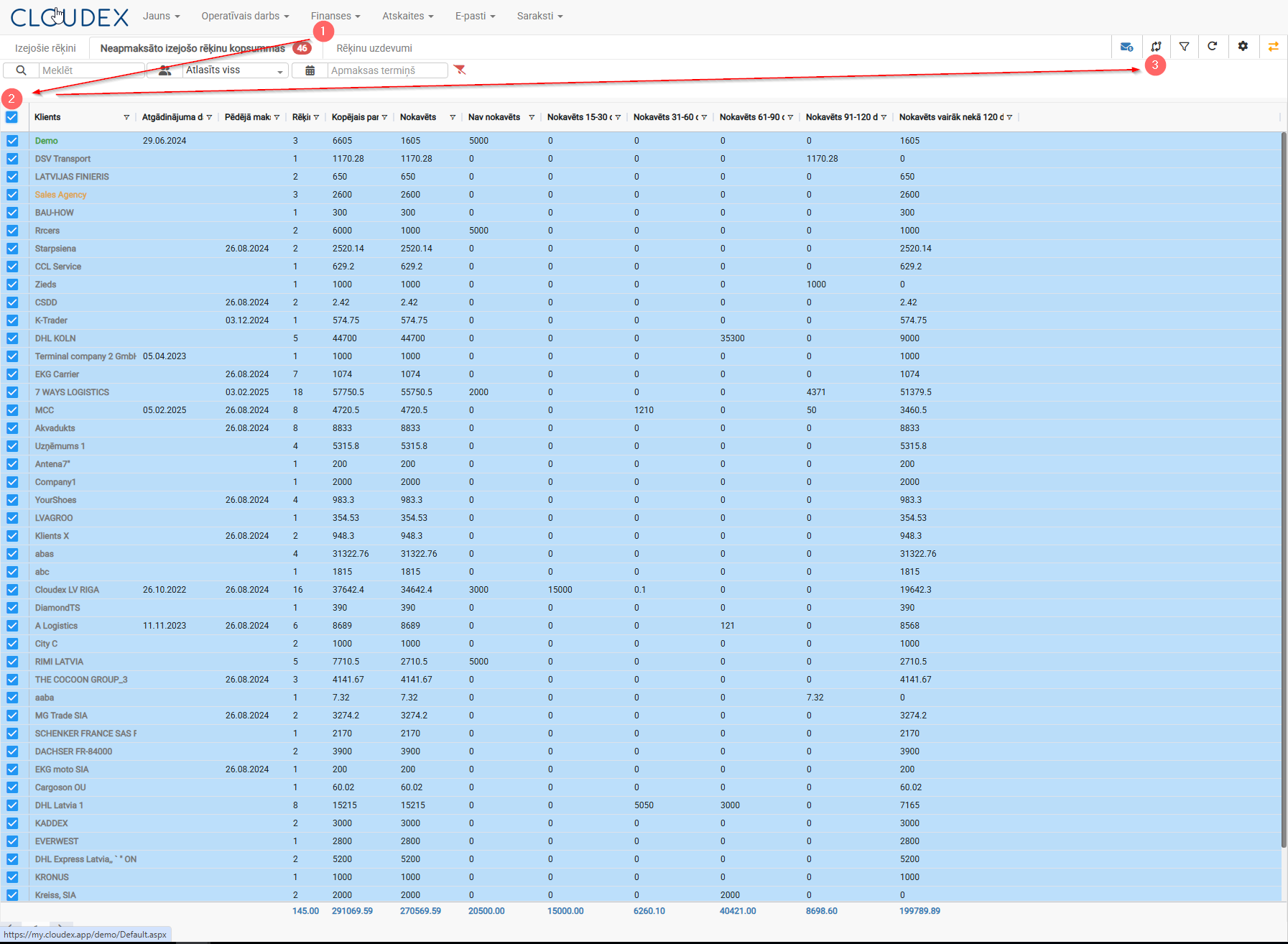The width and height of the screenshot is (1288, 944).
Task: Expand the Finanses menu
Action: (335, 16)
